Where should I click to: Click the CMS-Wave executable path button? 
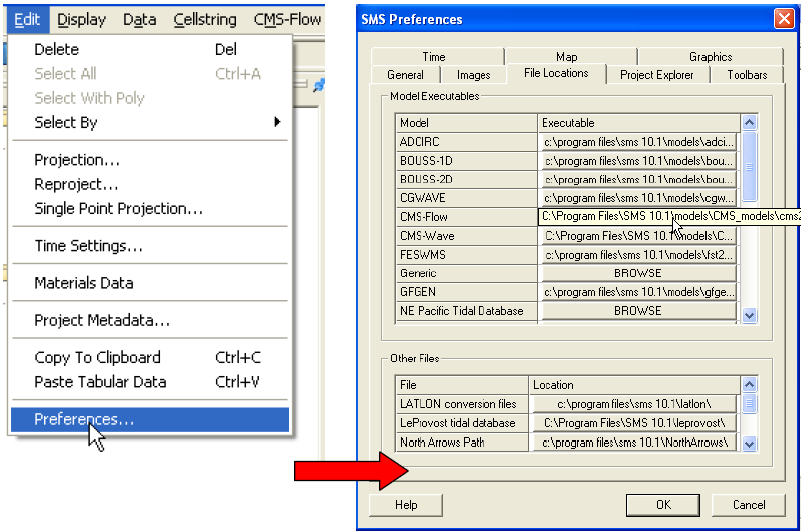click(x=638, y=236)
